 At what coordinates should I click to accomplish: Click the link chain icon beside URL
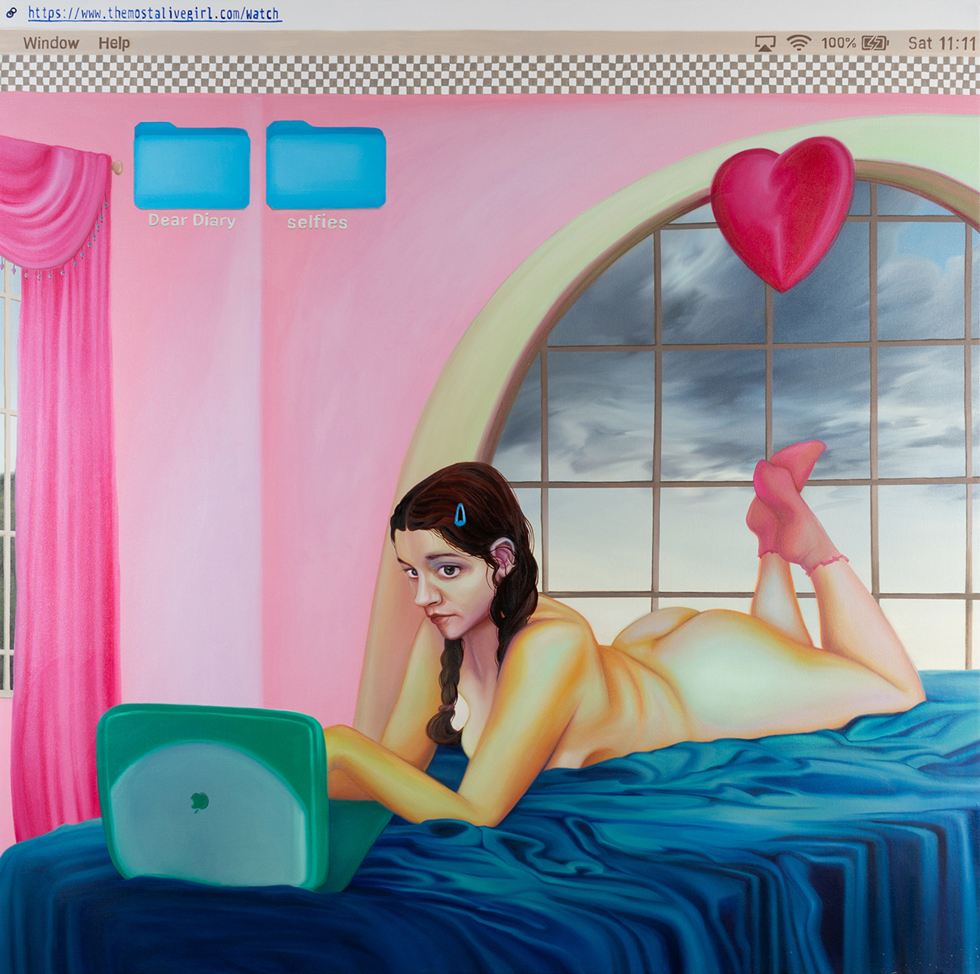pyautogui.click(x=11, y=13)
